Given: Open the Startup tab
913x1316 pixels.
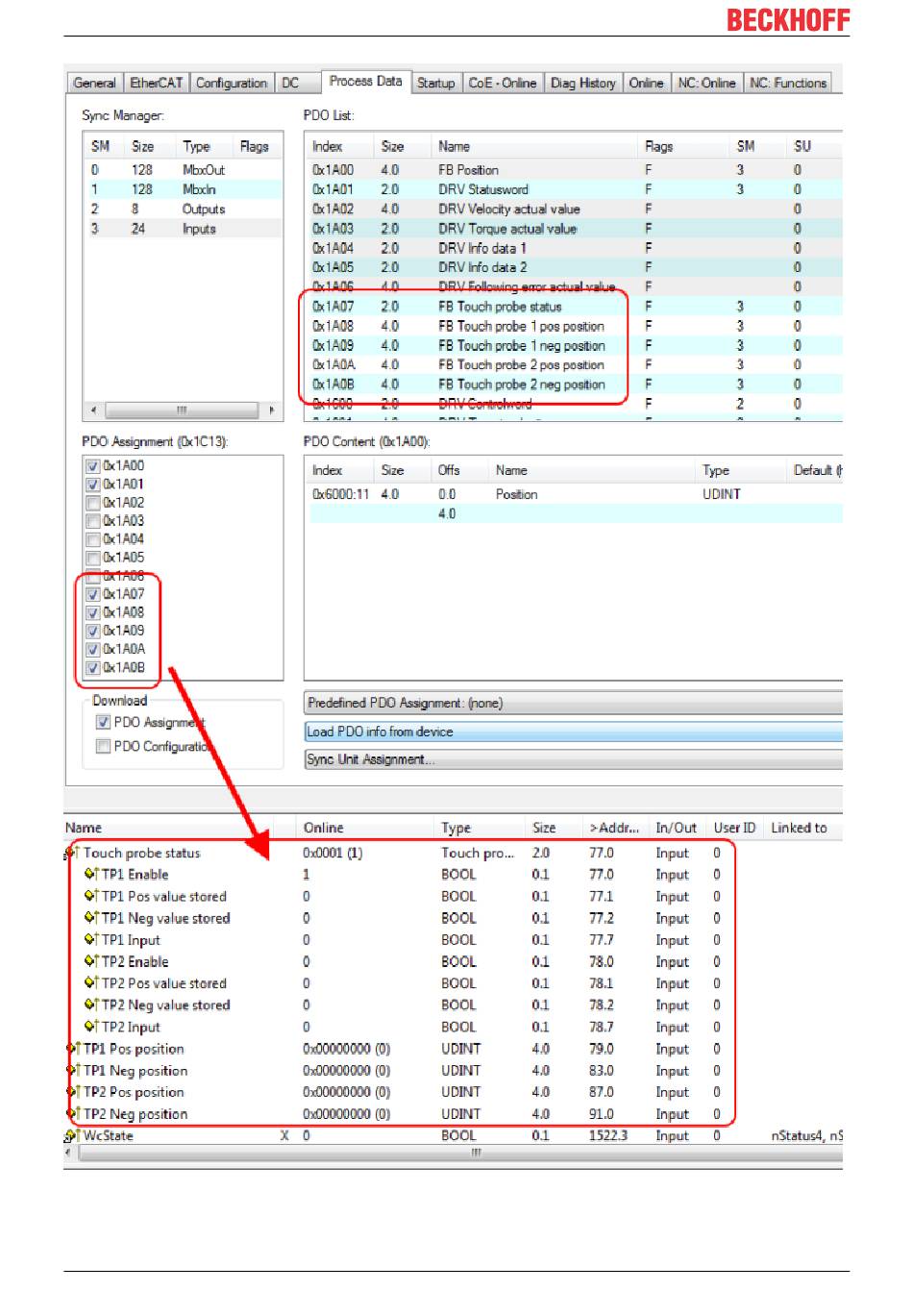Looking at the screenshot, I should tap(435, 83).
